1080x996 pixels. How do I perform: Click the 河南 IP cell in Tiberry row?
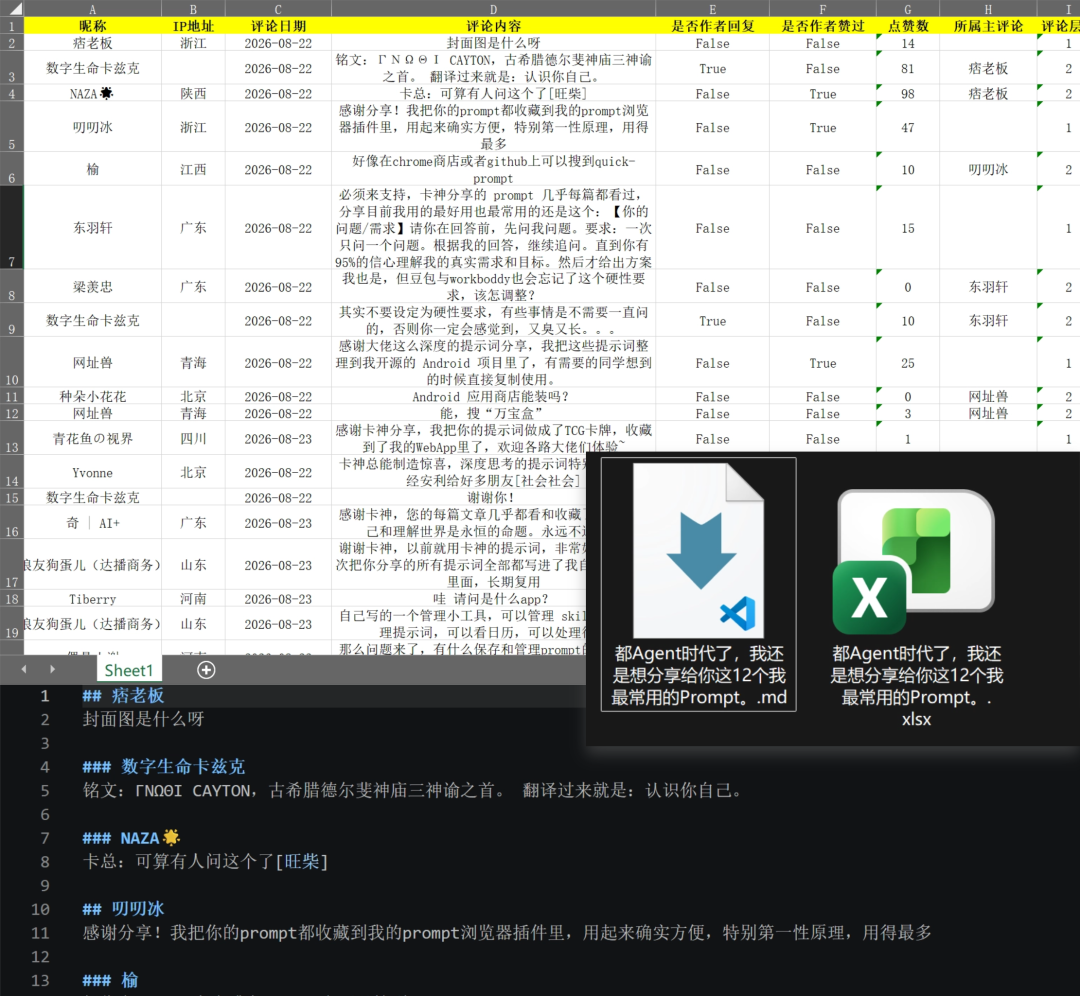[x=193, y=599]
